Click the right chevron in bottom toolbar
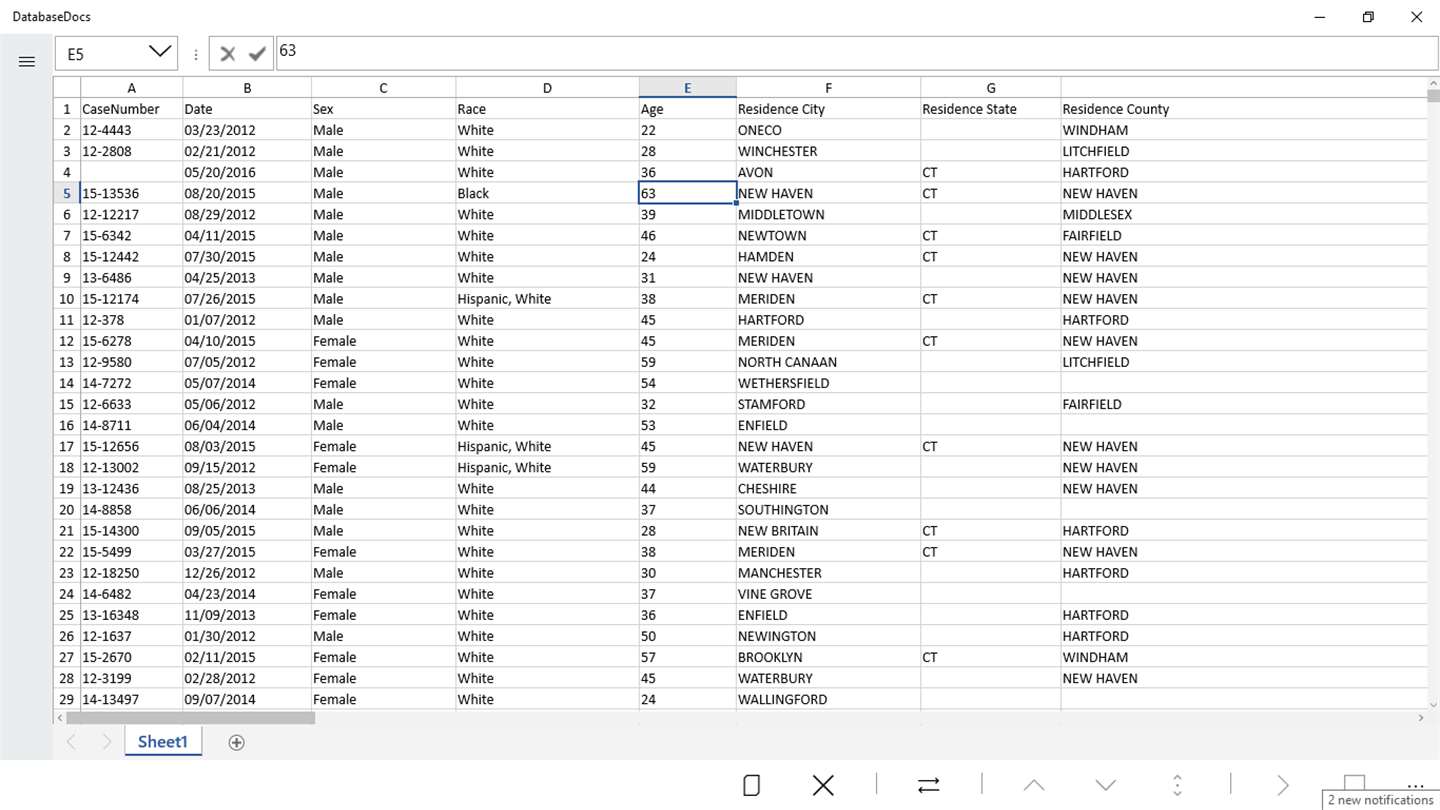 click(1283, 785)
